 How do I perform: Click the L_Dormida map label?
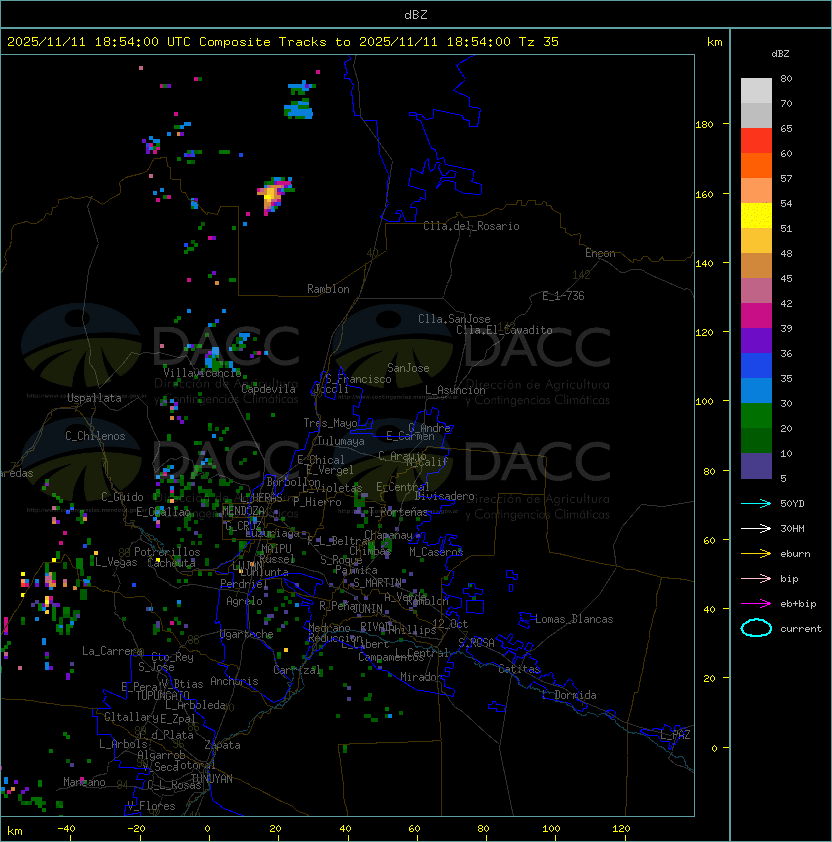(x=569, y=695)
